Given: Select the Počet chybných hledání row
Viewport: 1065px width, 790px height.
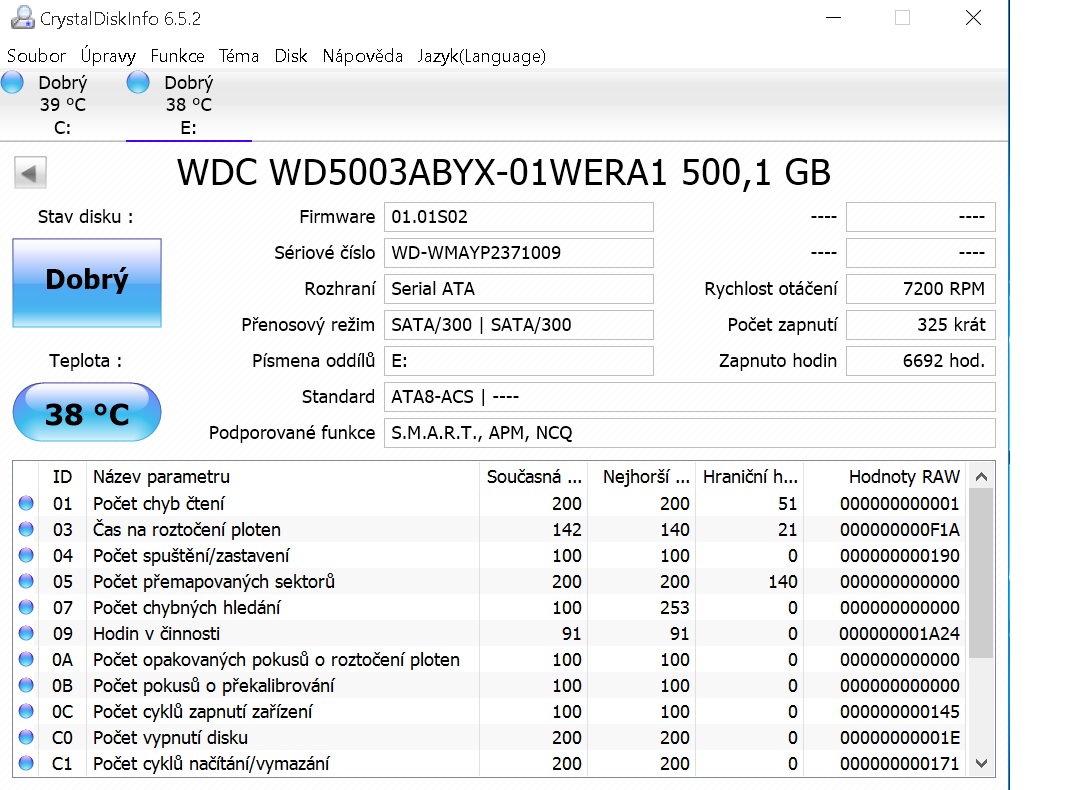Looking at the screenshot, I should [x=490, y=607].
